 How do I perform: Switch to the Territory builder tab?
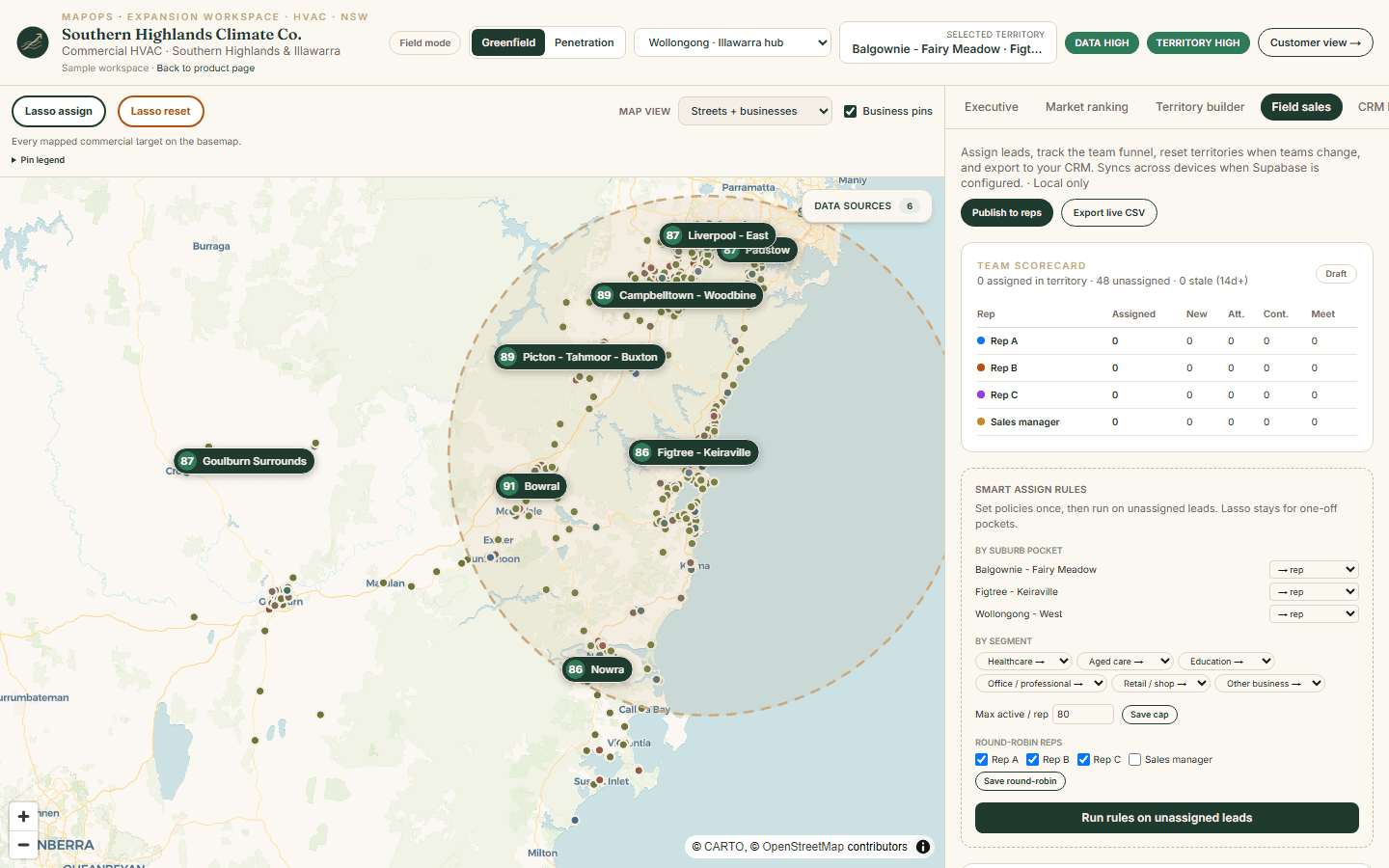tap(1200, 107)
